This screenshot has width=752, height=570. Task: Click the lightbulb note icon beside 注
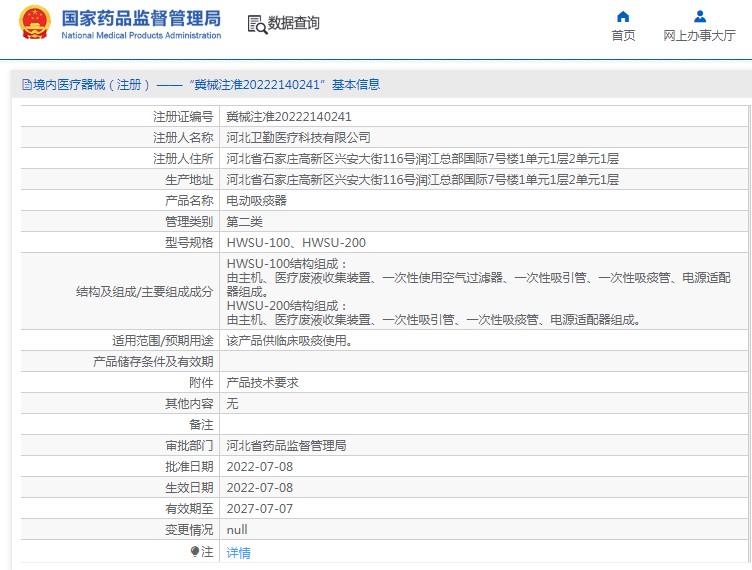pos(195,552)
